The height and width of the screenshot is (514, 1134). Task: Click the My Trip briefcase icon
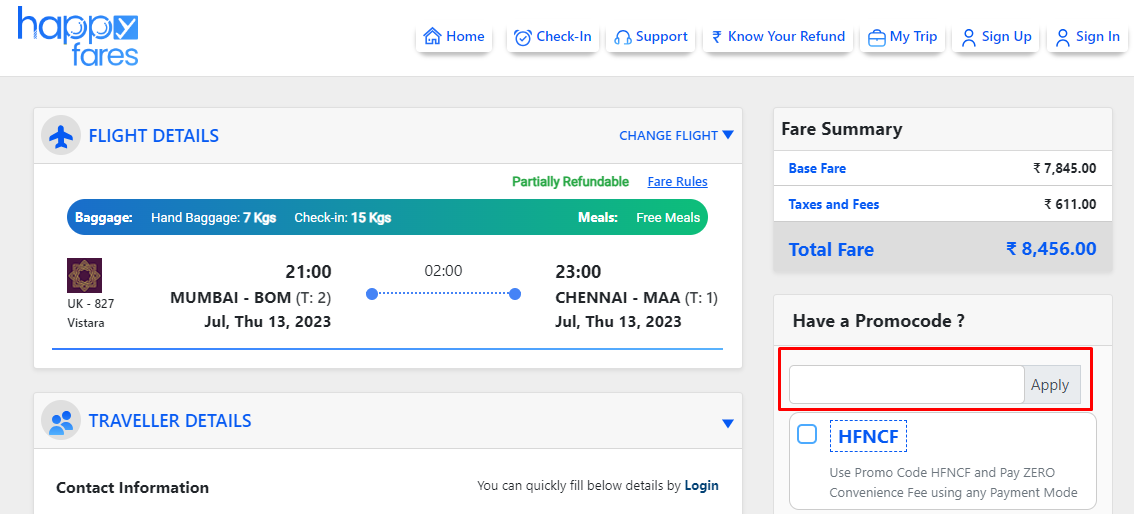[876, 37]
